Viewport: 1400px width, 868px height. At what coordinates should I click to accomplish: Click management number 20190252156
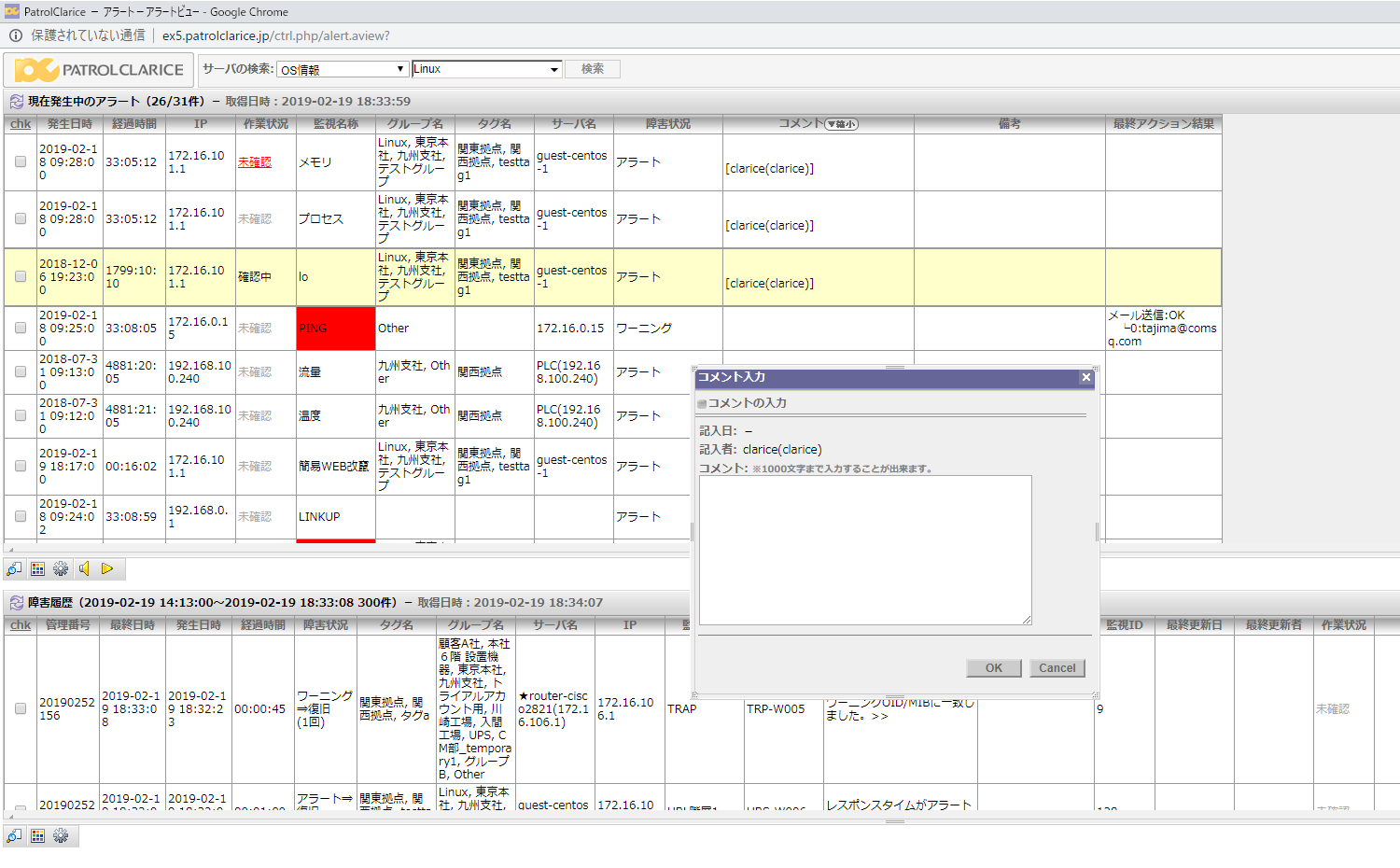pos(67,709)
